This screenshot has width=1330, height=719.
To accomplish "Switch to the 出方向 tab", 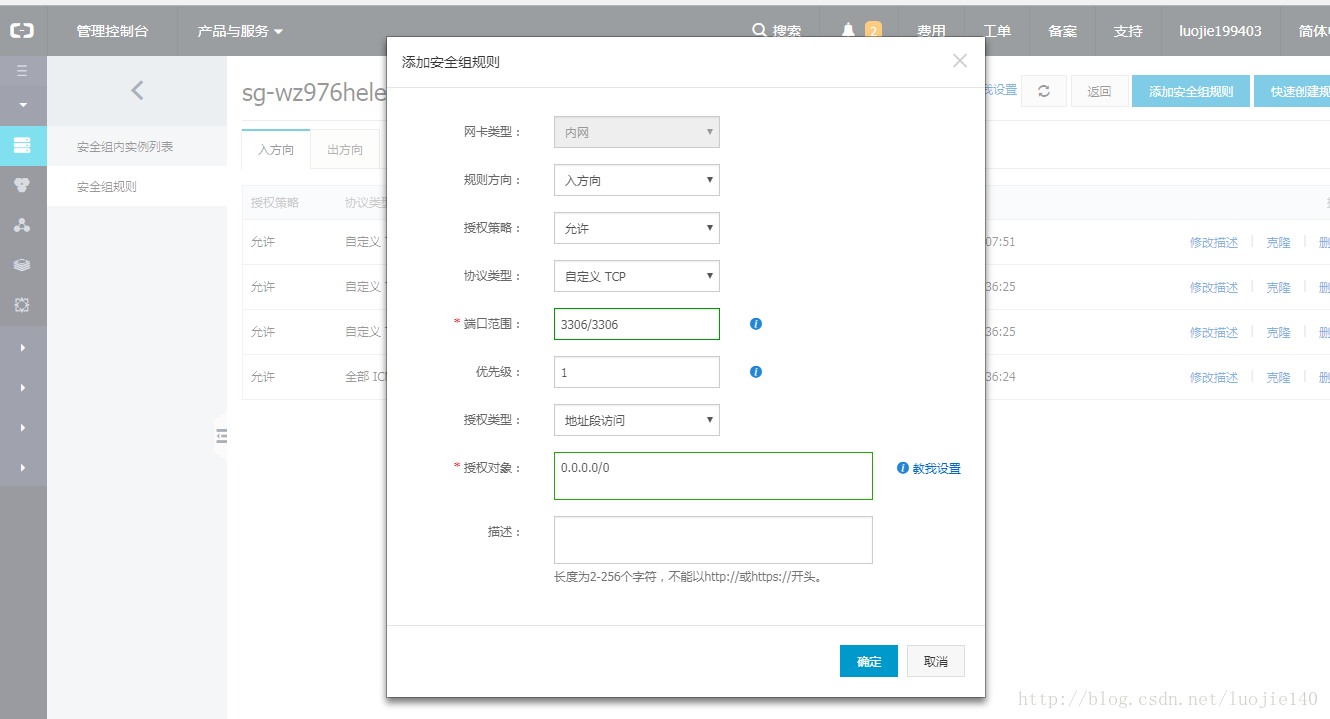I will pyautogui.click(x=345, y=150).
